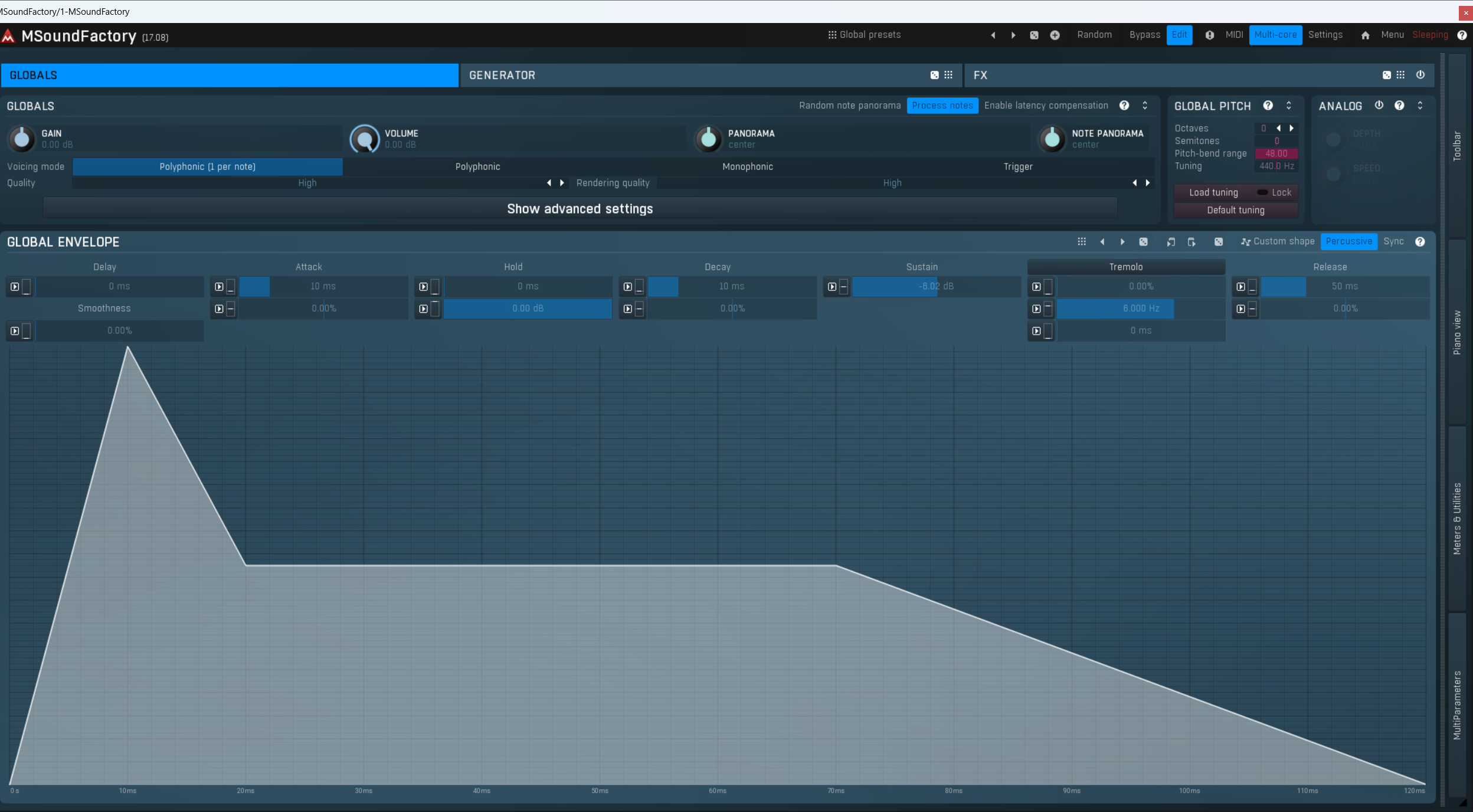Toggle Multi-core processing off
1473x812 pixels.
point(1276,35)
